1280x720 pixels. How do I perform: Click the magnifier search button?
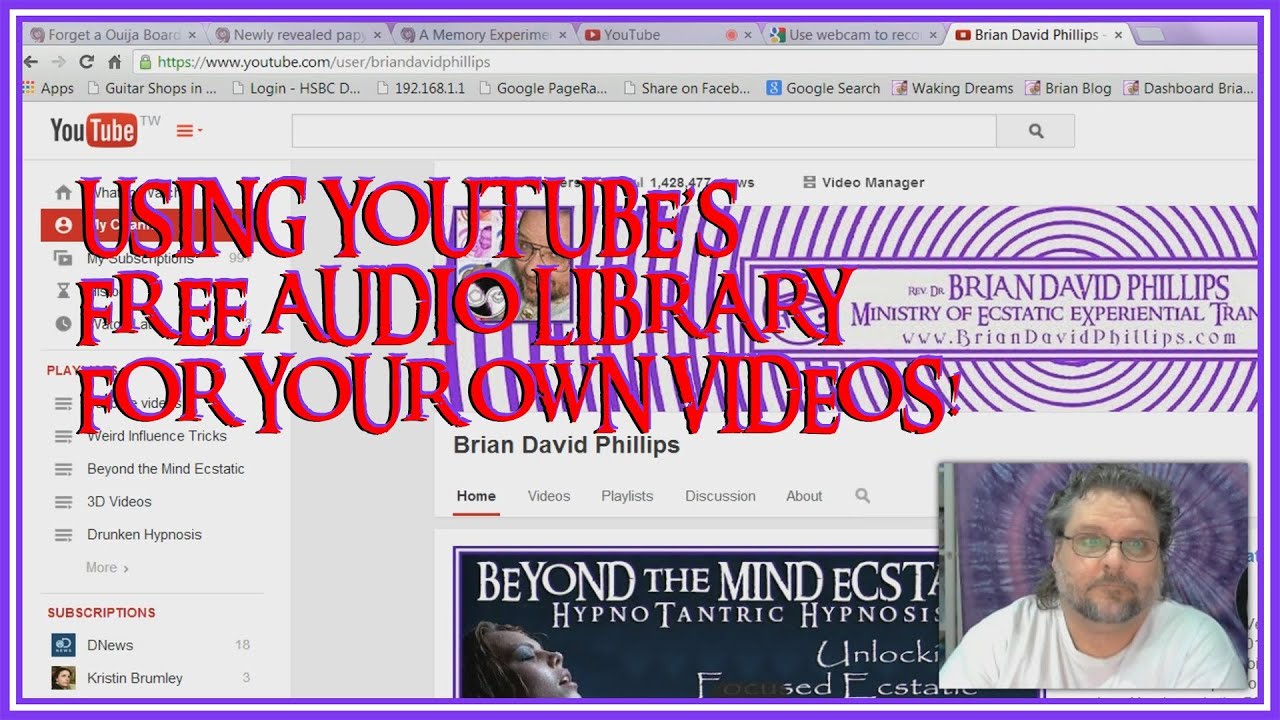tap(1036, 131)
